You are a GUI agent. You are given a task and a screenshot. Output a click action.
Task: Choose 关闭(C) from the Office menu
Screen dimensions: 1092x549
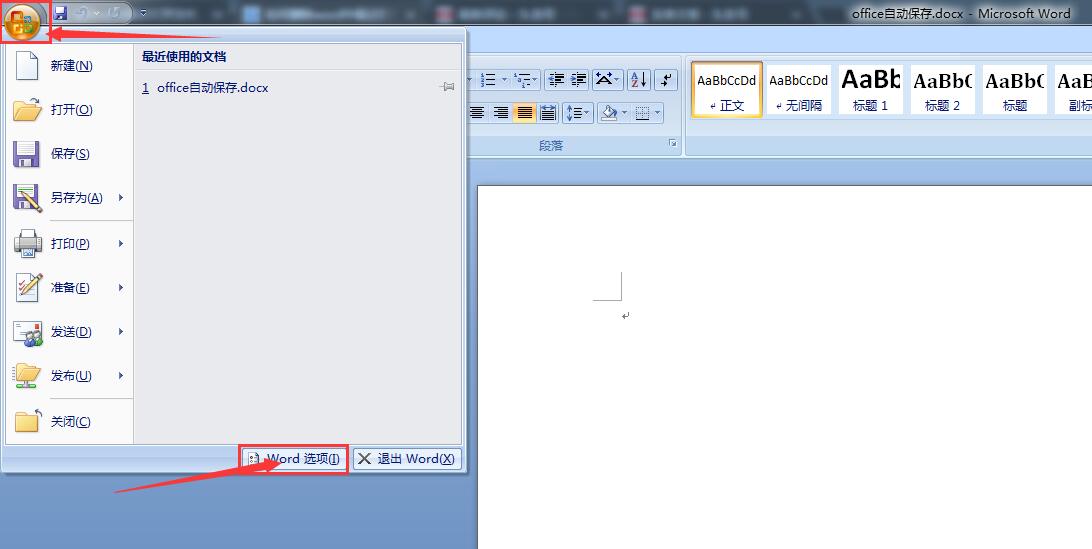point(70,422)
